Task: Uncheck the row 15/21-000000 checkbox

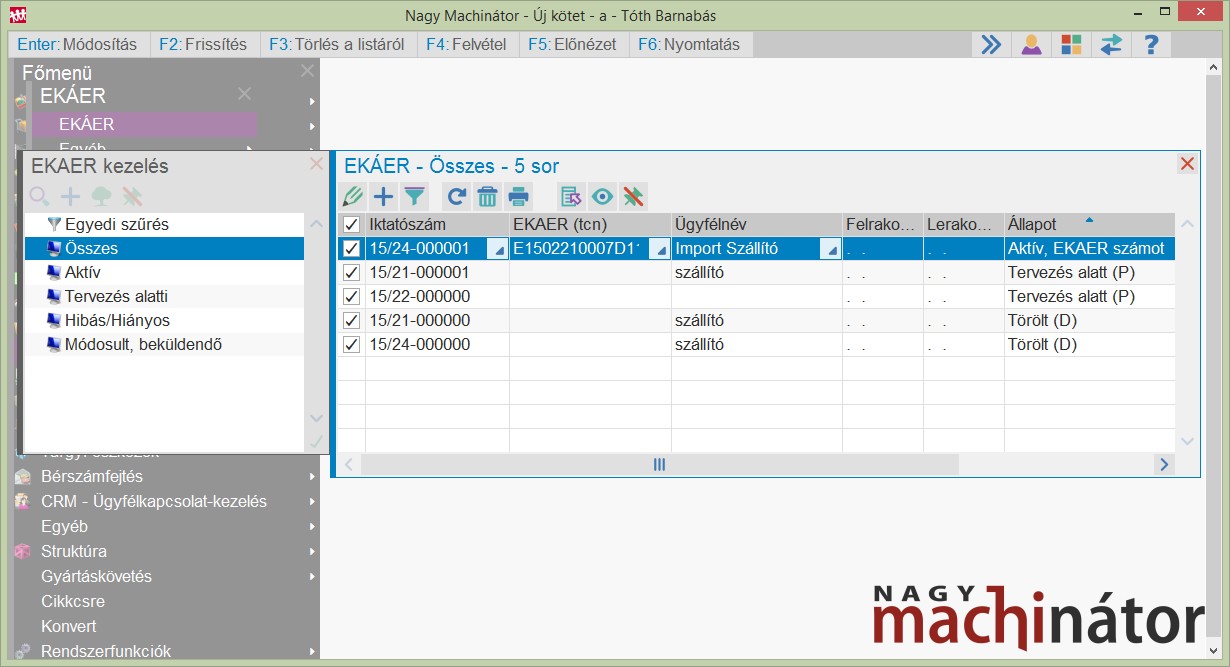Action: (351, 320)
